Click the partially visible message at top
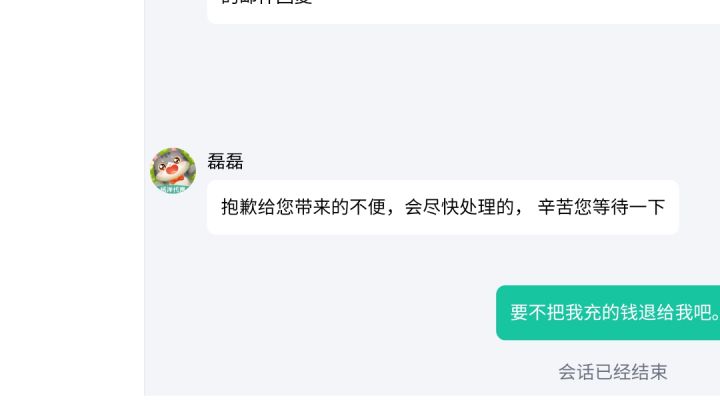Image resolution: width=720 pixels, height=404 pixels. (x=463, y=9)
